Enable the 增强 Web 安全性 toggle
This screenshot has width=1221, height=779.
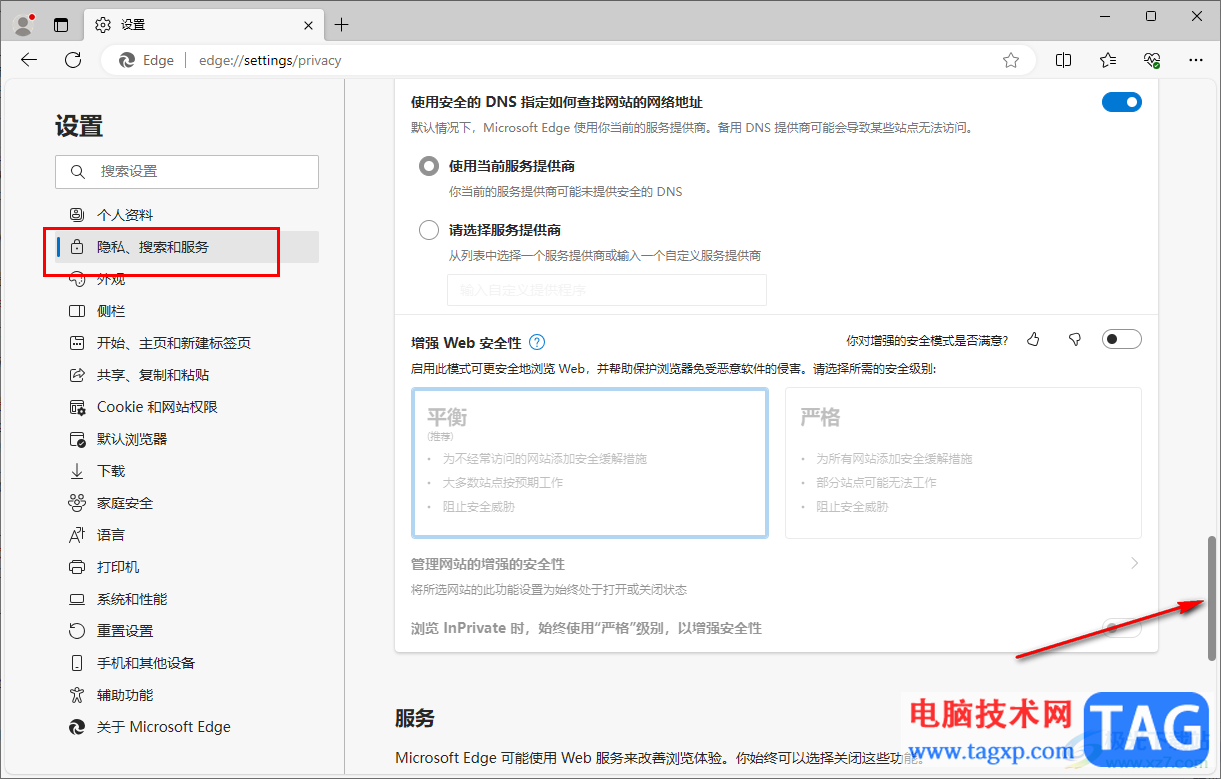(x=1121, y=340)
